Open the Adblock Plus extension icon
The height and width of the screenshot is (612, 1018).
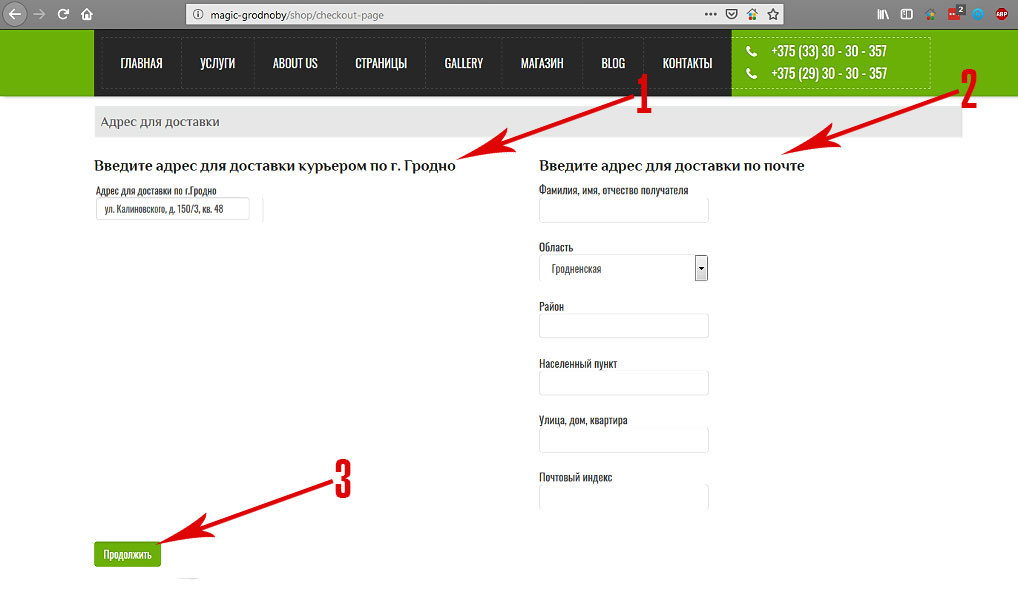tap(1001, 15)
